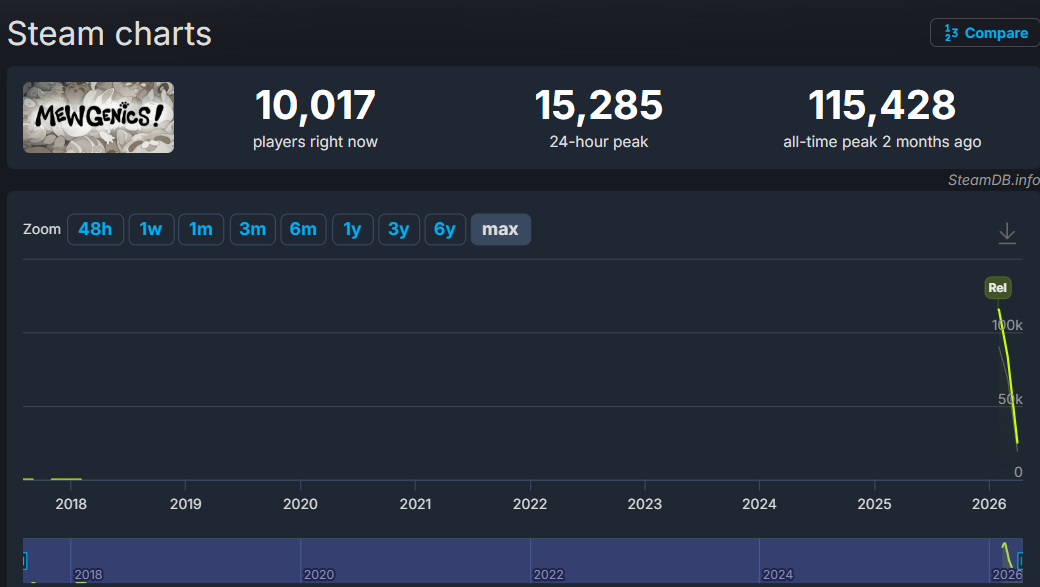Click the SteamDB.info credit text

(994, 180)
